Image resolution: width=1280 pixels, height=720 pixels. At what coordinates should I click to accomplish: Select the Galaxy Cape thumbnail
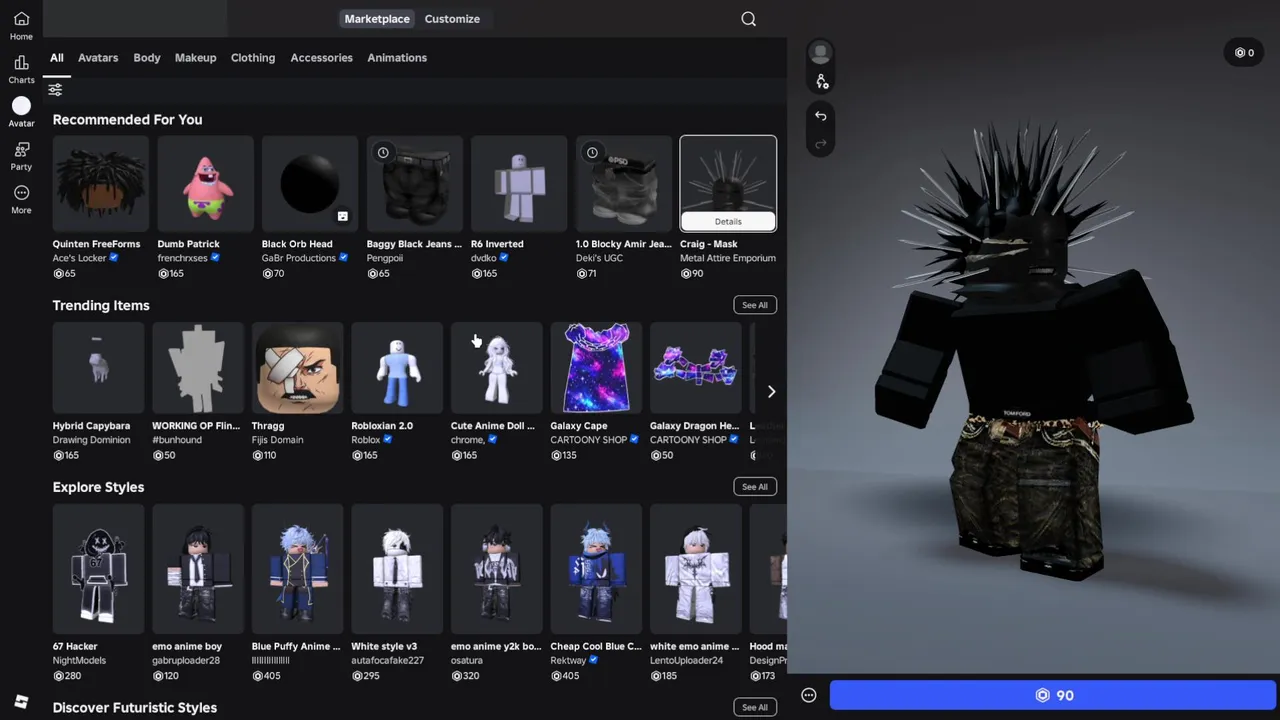point(596,368)
